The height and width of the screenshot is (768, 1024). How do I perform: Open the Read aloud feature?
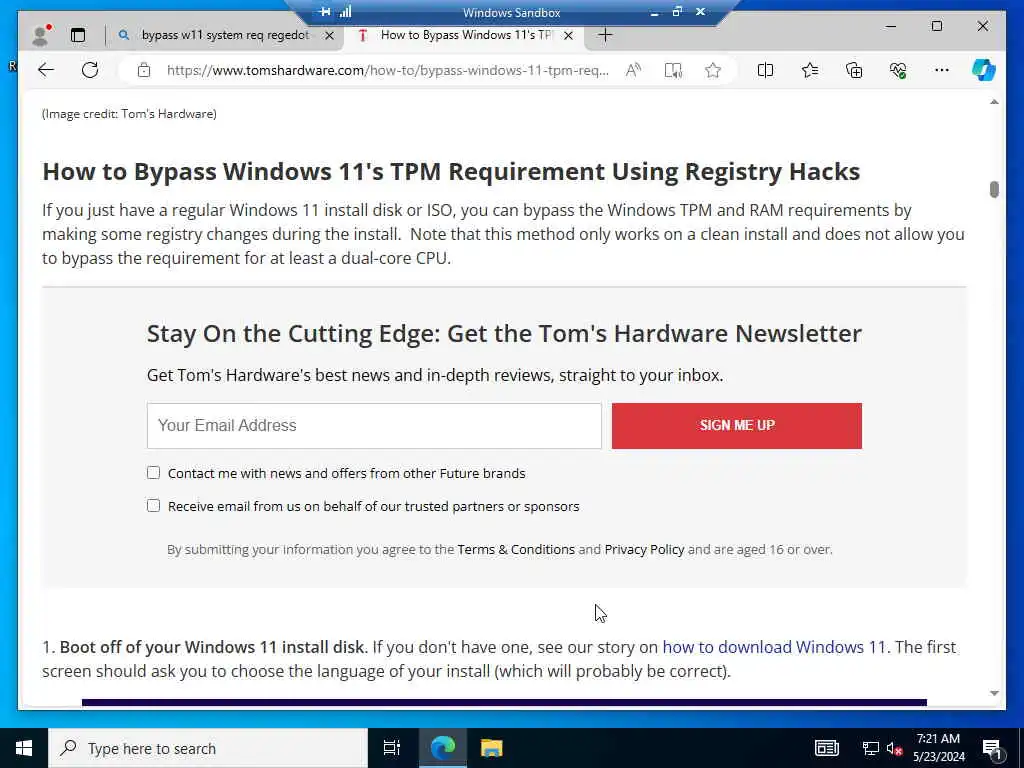coord(633,70)
